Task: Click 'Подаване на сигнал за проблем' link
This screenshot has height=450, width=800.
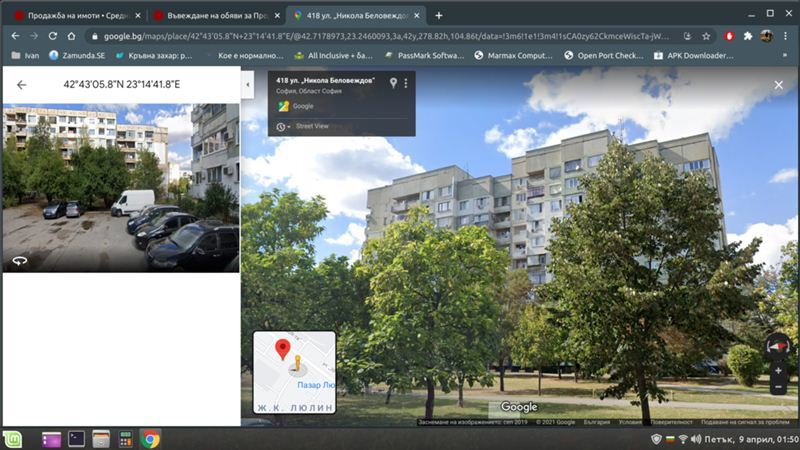Action: pyautogui.click(x=745, y=422)
